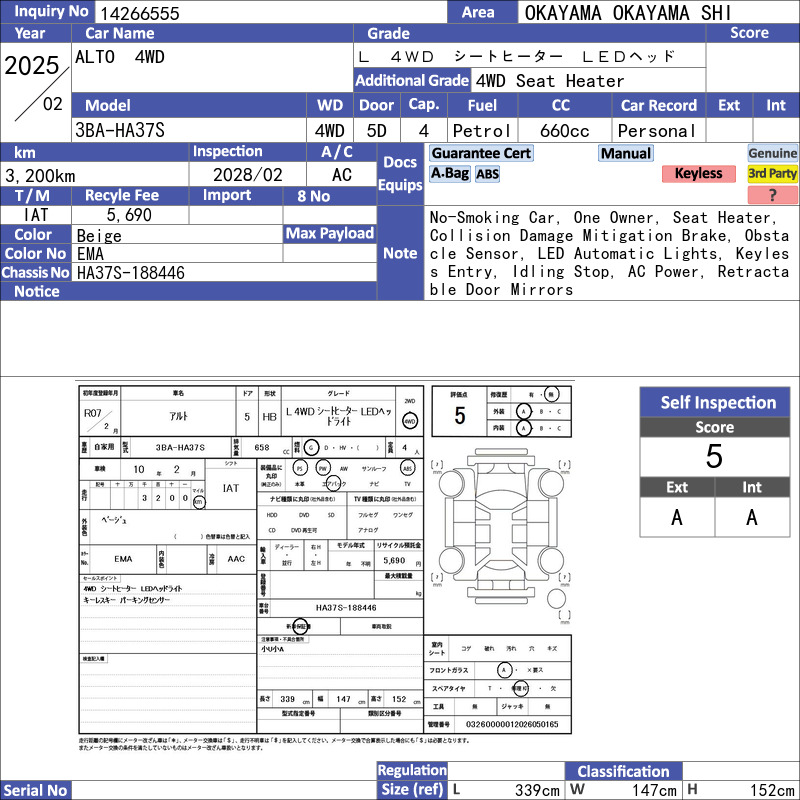Select the mileage value 3,200km

[x=40, y=176]
